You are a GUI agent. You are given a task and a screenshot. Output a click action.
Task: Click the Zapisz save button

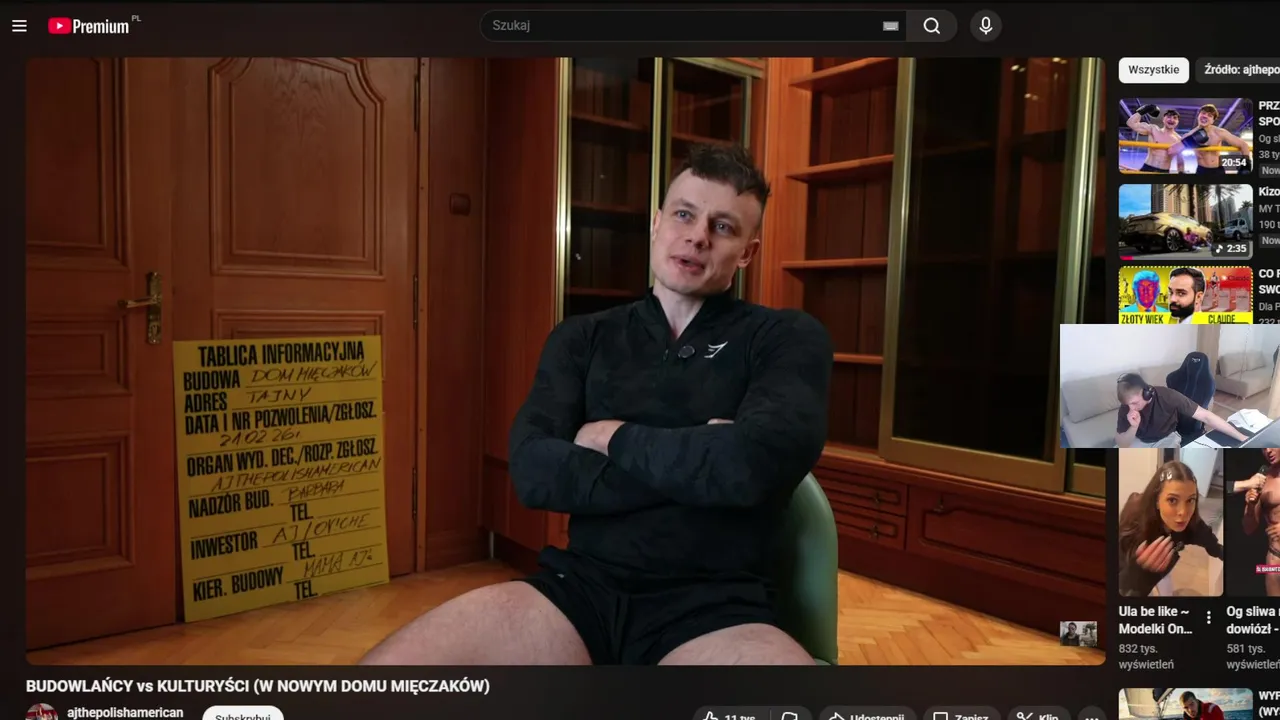960,715
